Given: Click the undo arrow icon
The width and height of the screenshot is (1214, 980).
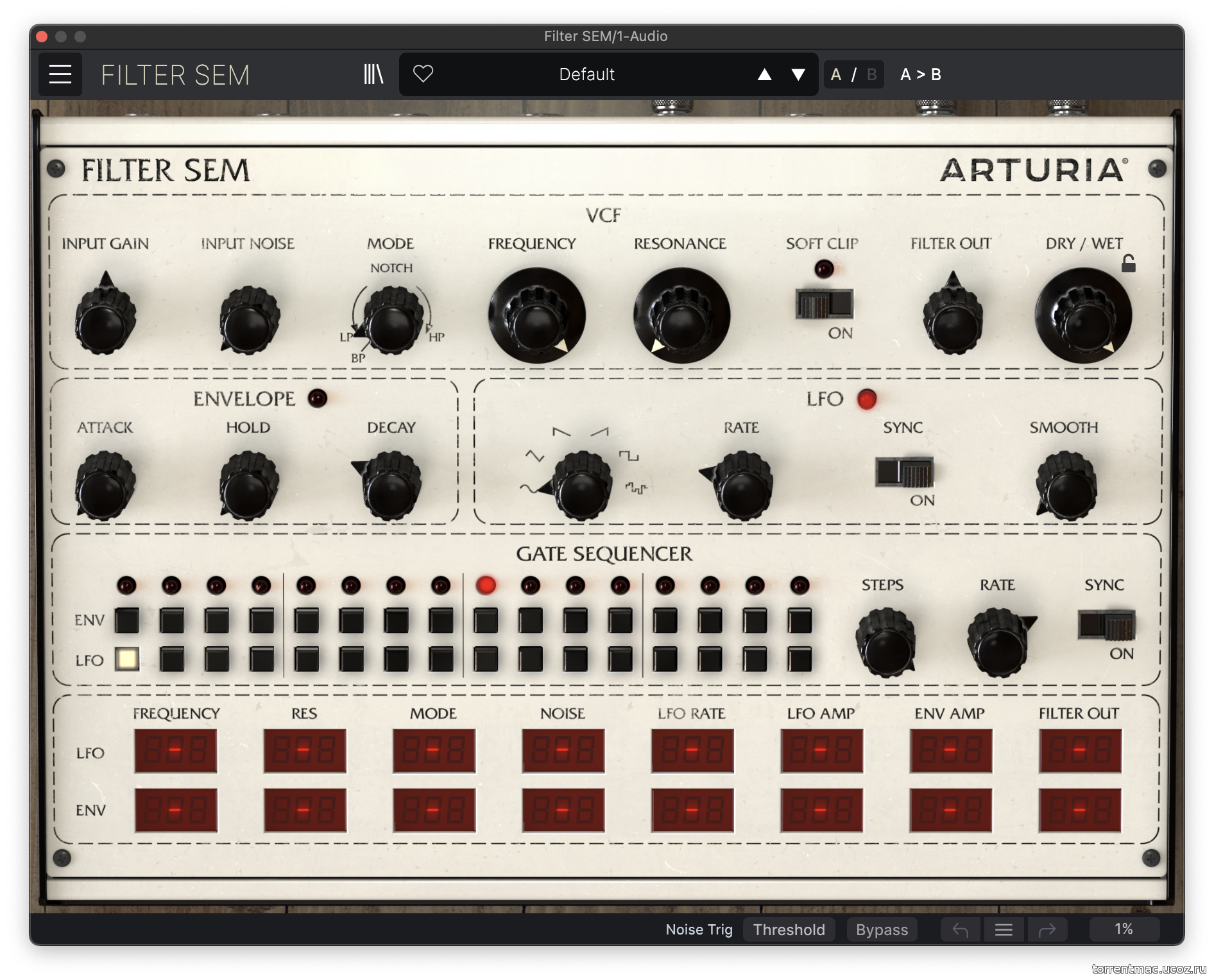Looking at the screenshot, I should point(961,929).
